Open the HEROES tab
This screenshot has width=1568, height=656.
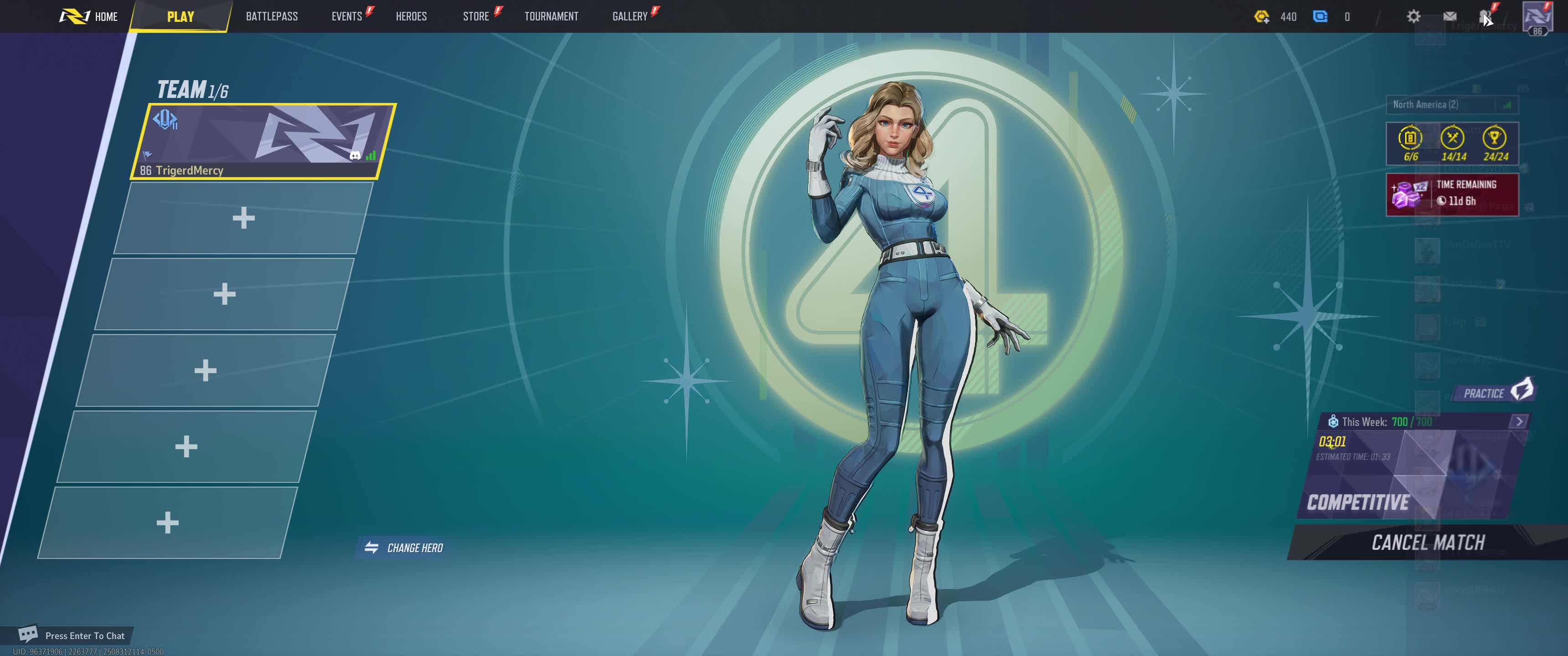click(x=411, y=16)
